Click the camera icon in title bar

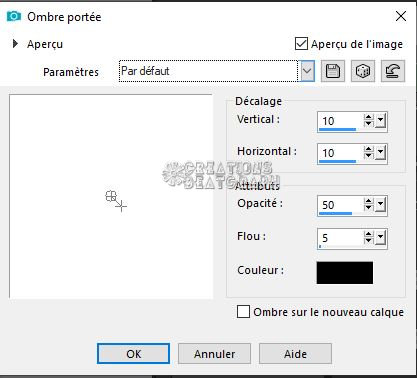[14, 16]
